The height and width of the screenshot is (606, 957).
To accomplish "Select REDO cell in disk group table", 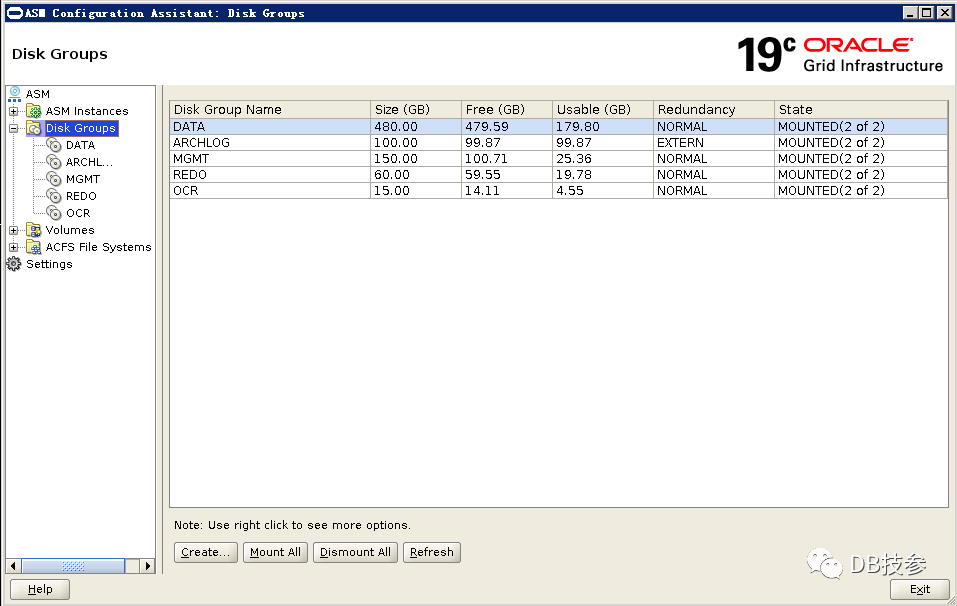I will pos(270,175).
